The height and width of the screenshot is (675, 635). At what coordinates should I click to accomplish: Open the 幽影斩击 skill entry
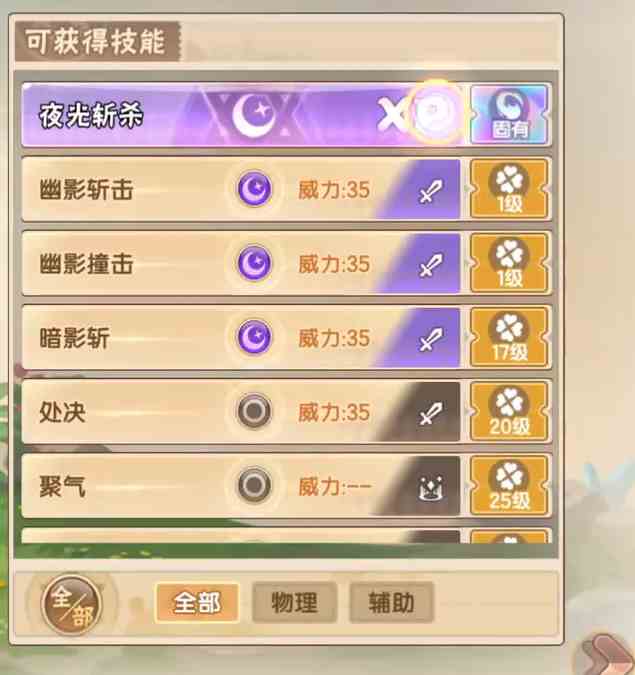pos(241,189)
